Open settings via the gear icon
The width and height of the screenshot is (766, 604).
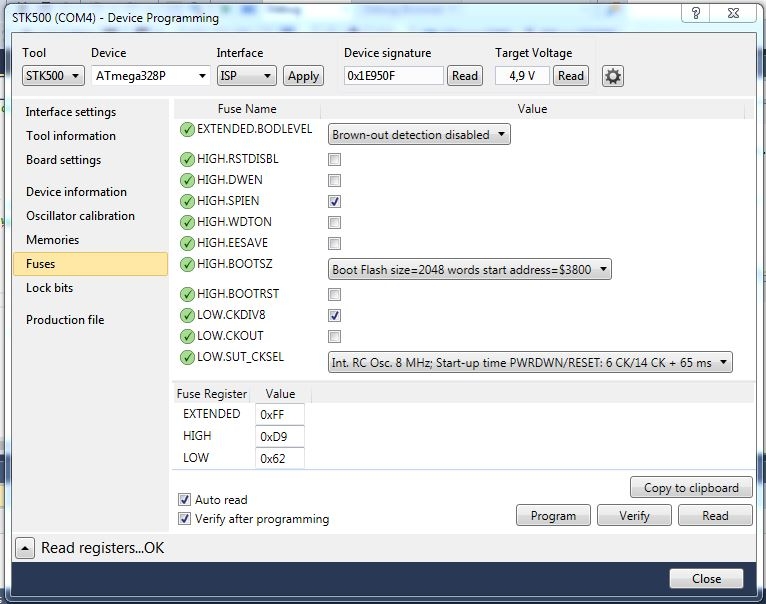613,76
